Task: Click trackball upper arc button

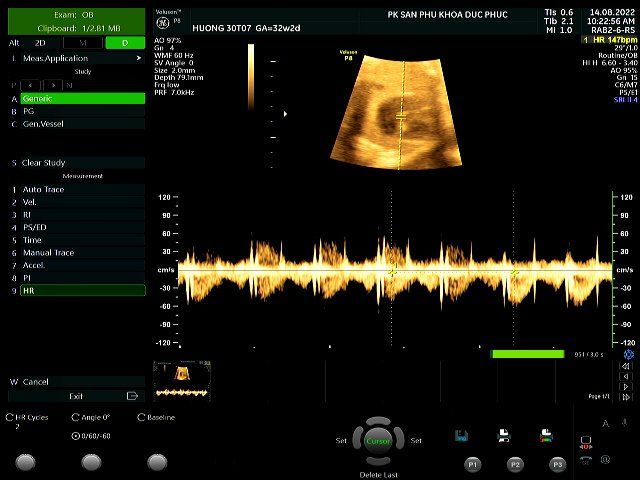Action: pyautogui.click(x=378, y=421)
